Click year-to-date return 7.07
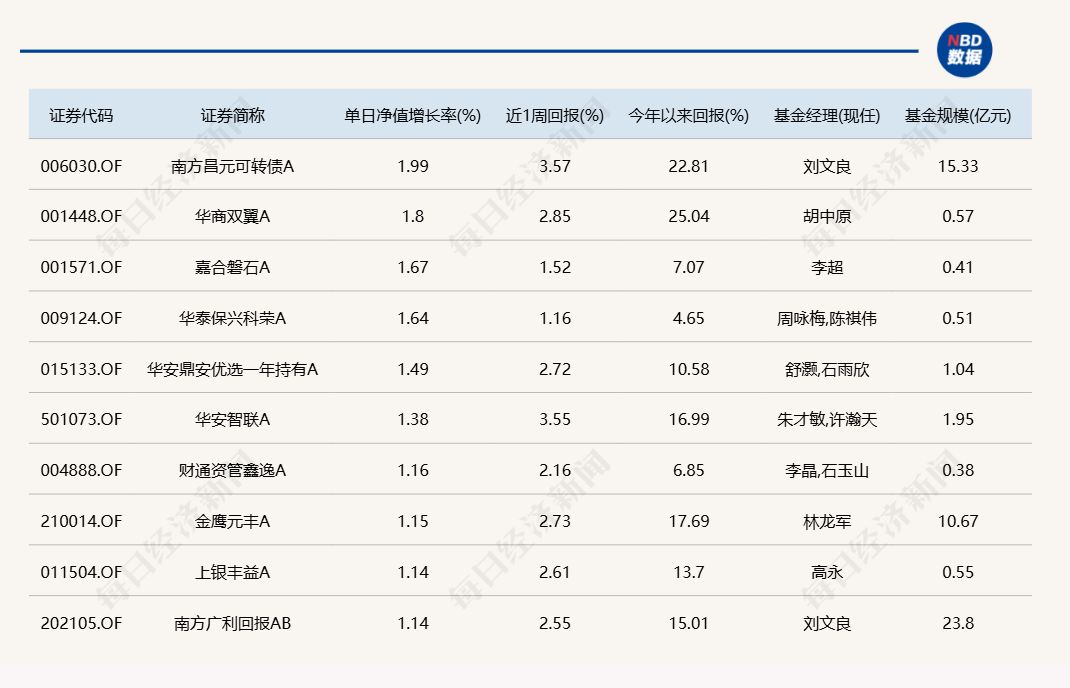Viewport: 1070px width, 688px height. (689, 267)
